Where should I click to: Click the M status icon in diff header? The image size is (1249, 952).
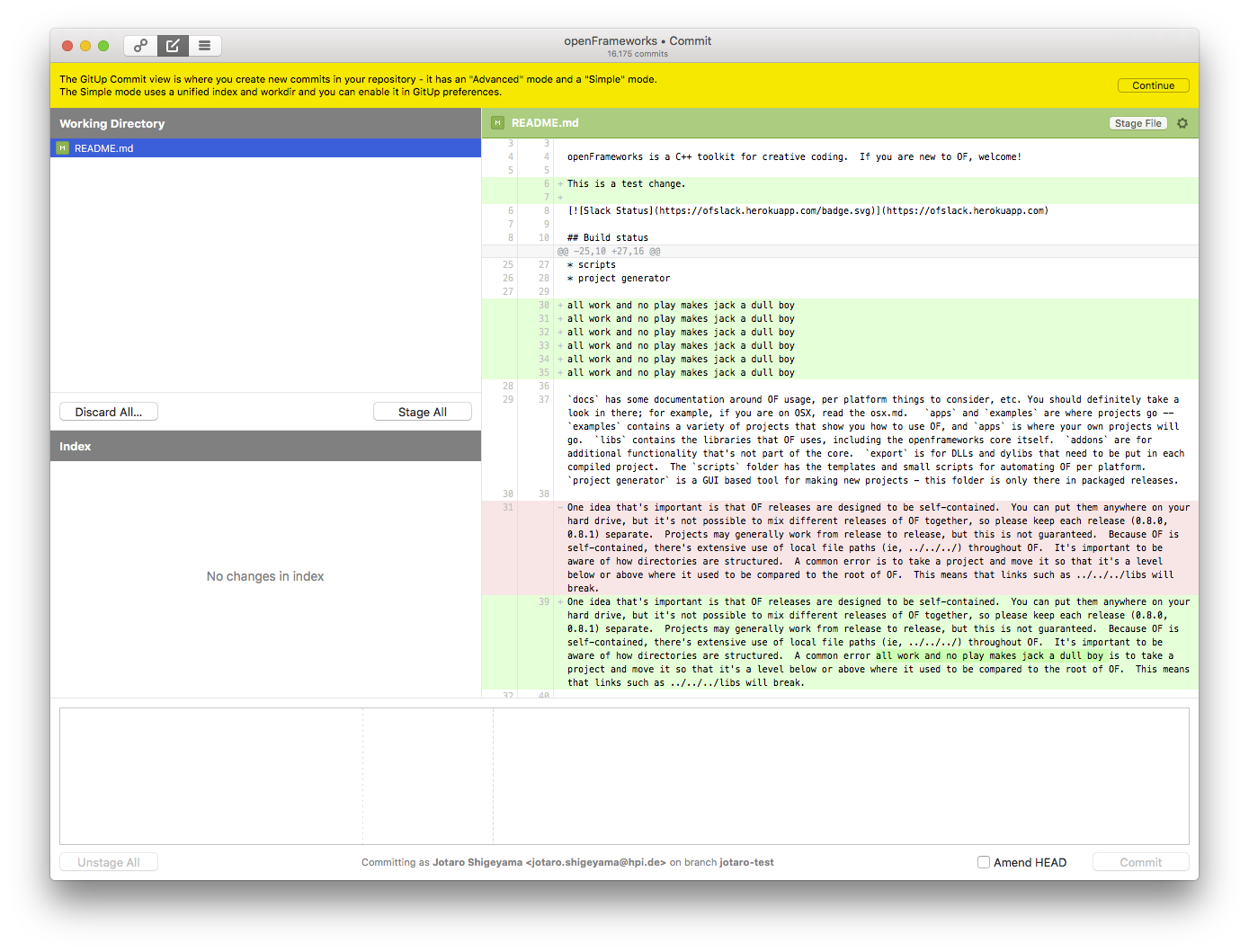click(x=497, y=123)
